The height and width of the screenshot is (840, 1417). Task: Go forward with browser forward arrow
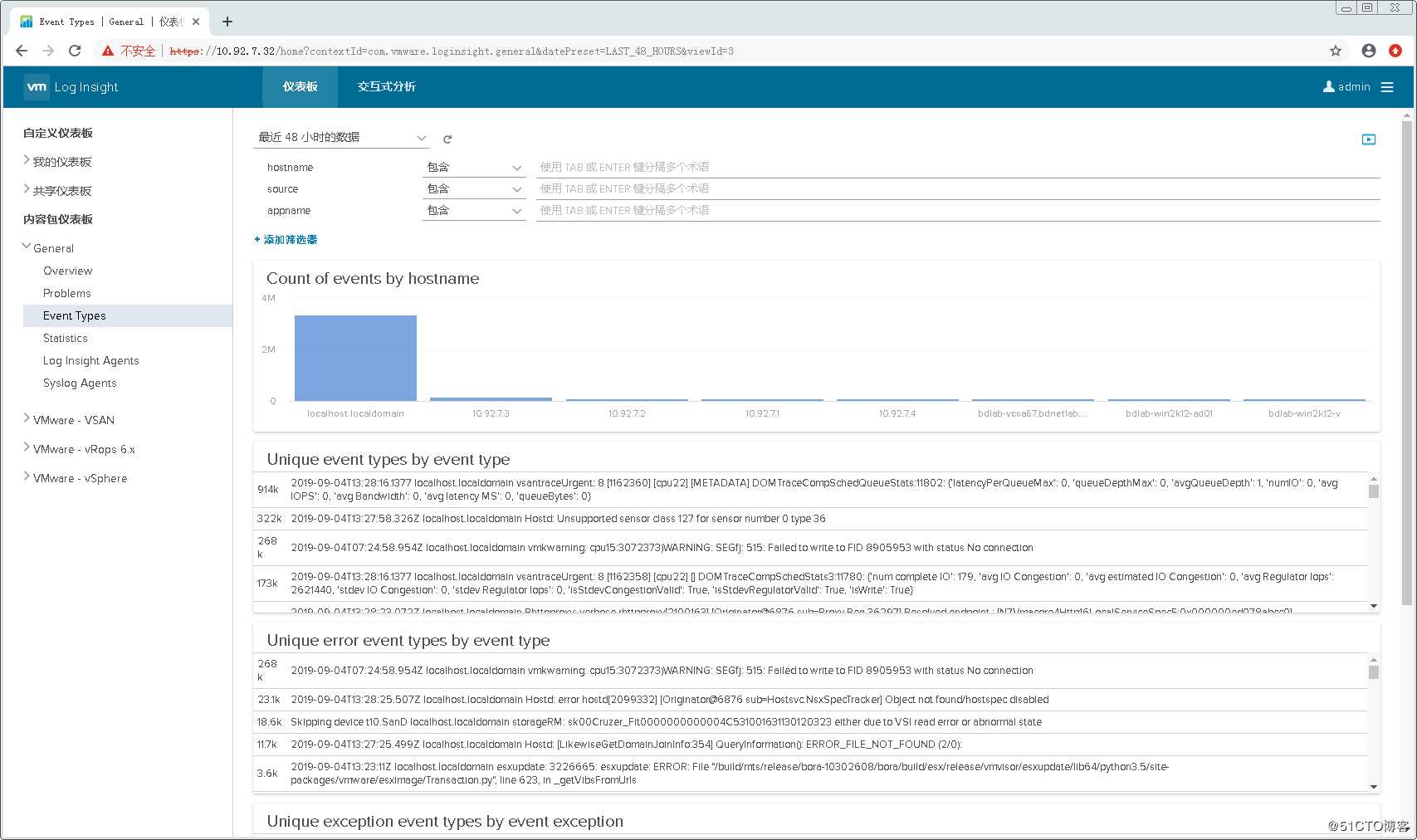(x=48, y=51)
